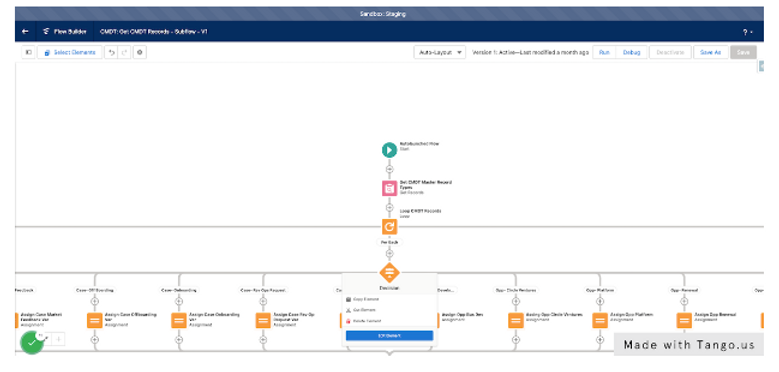Click the Save button

[x=743, y=52]
